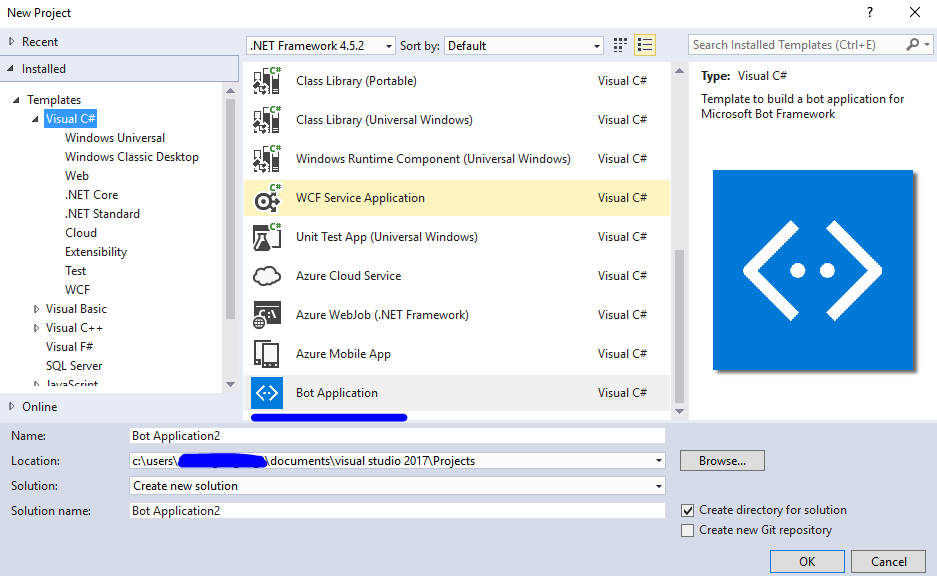
Task: Select the Extensibility category
Action: pos(96,252)
